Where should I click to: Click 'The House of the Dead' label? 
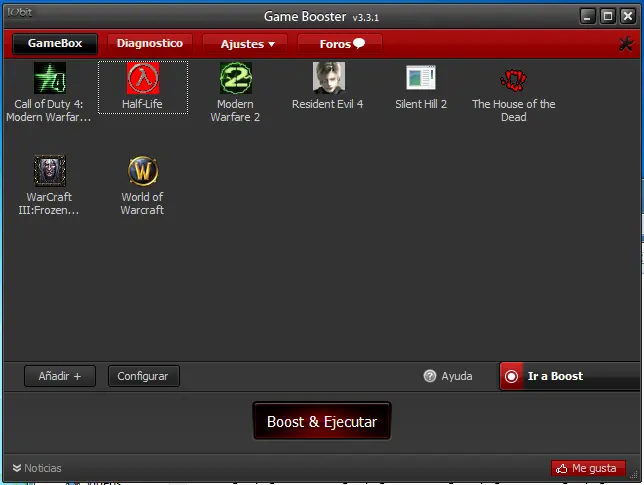(x=513, y=110)
